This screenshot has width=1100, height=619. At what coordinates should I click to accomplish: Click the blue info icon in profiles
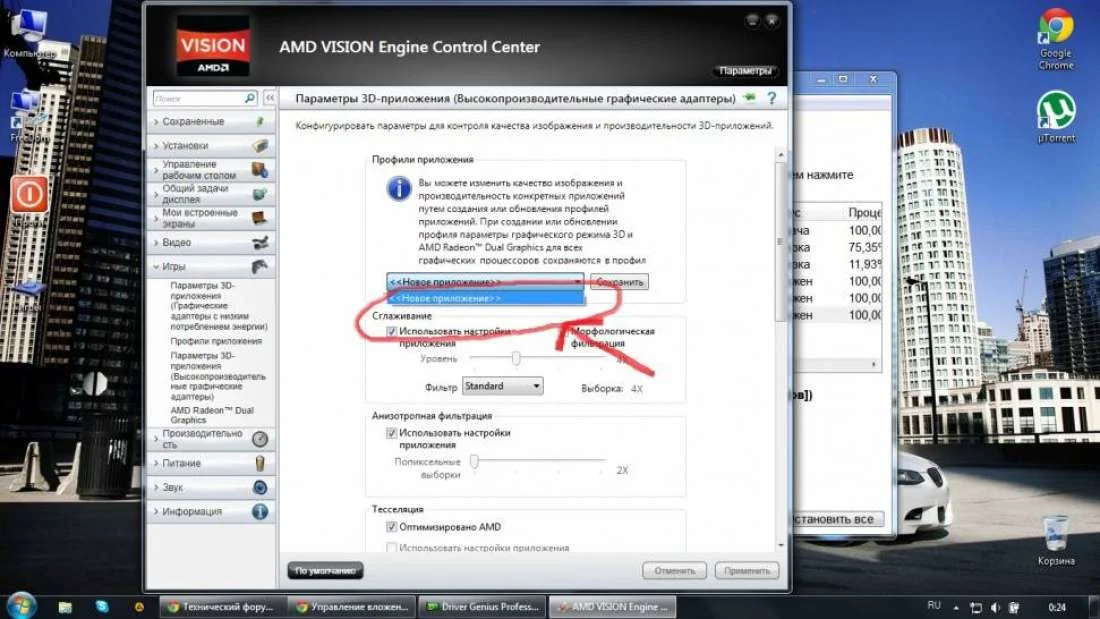(x=398, y=189)
